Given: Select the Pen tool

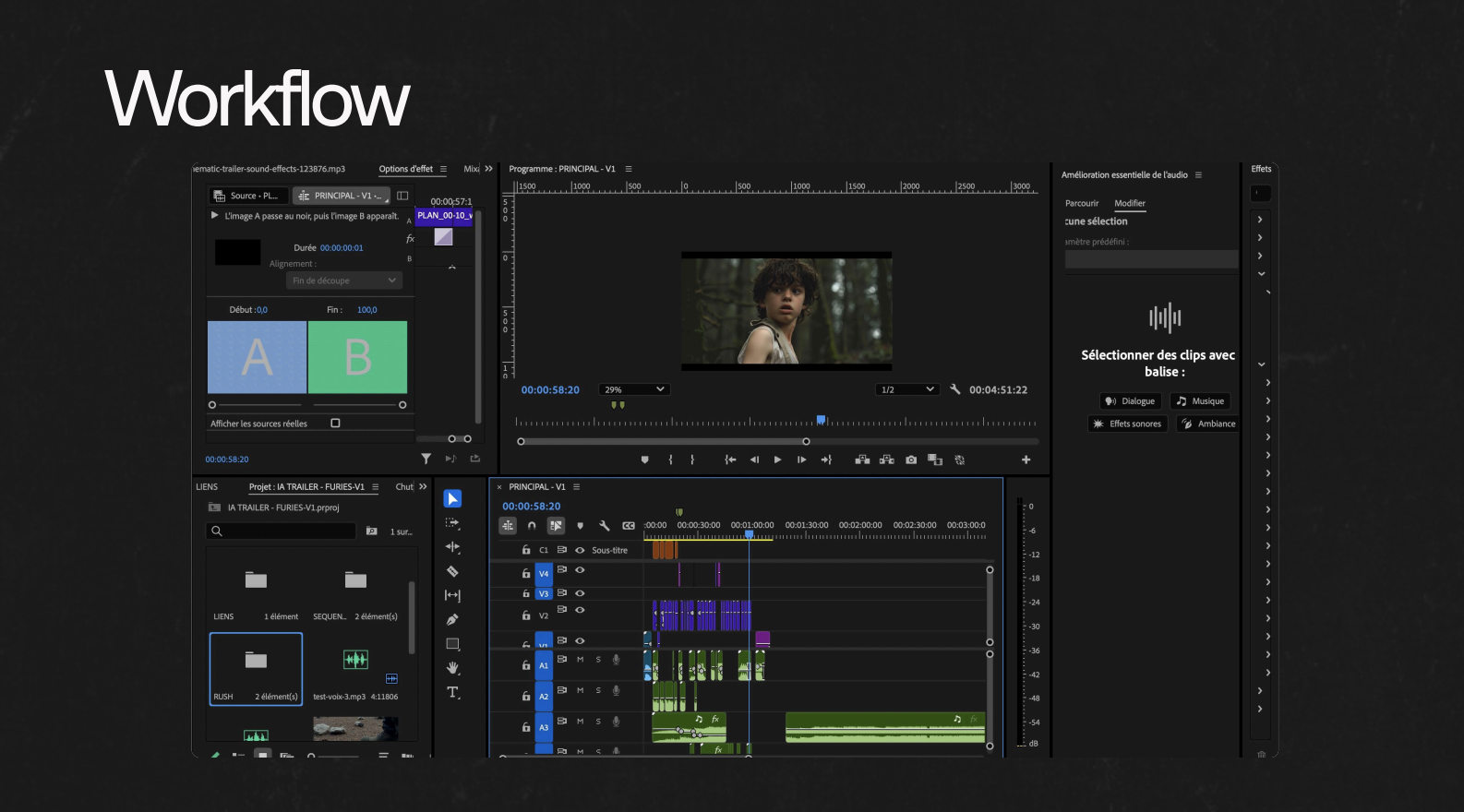Looking at the screenshot, I should (x=452, y=620).
